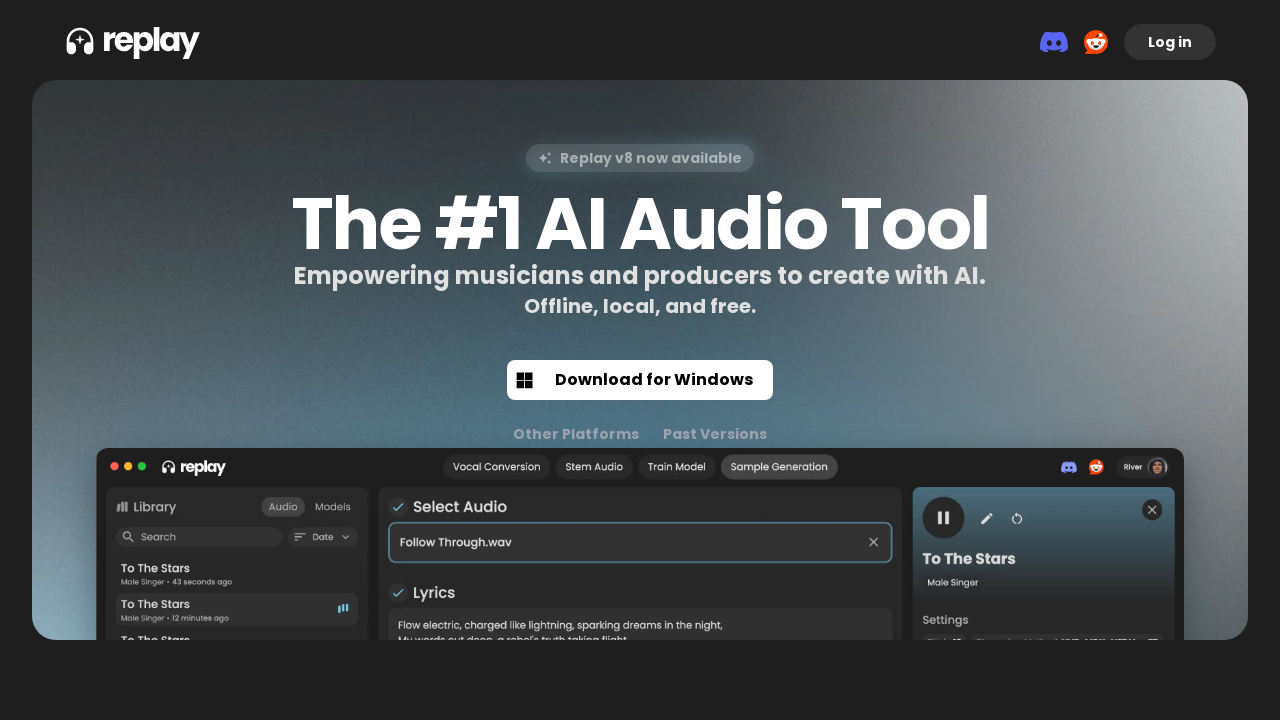This screenshot has width=1280, height=720.
Task: Open the Past Versions link
Action: pyautogui.click(x=715, y=434)
